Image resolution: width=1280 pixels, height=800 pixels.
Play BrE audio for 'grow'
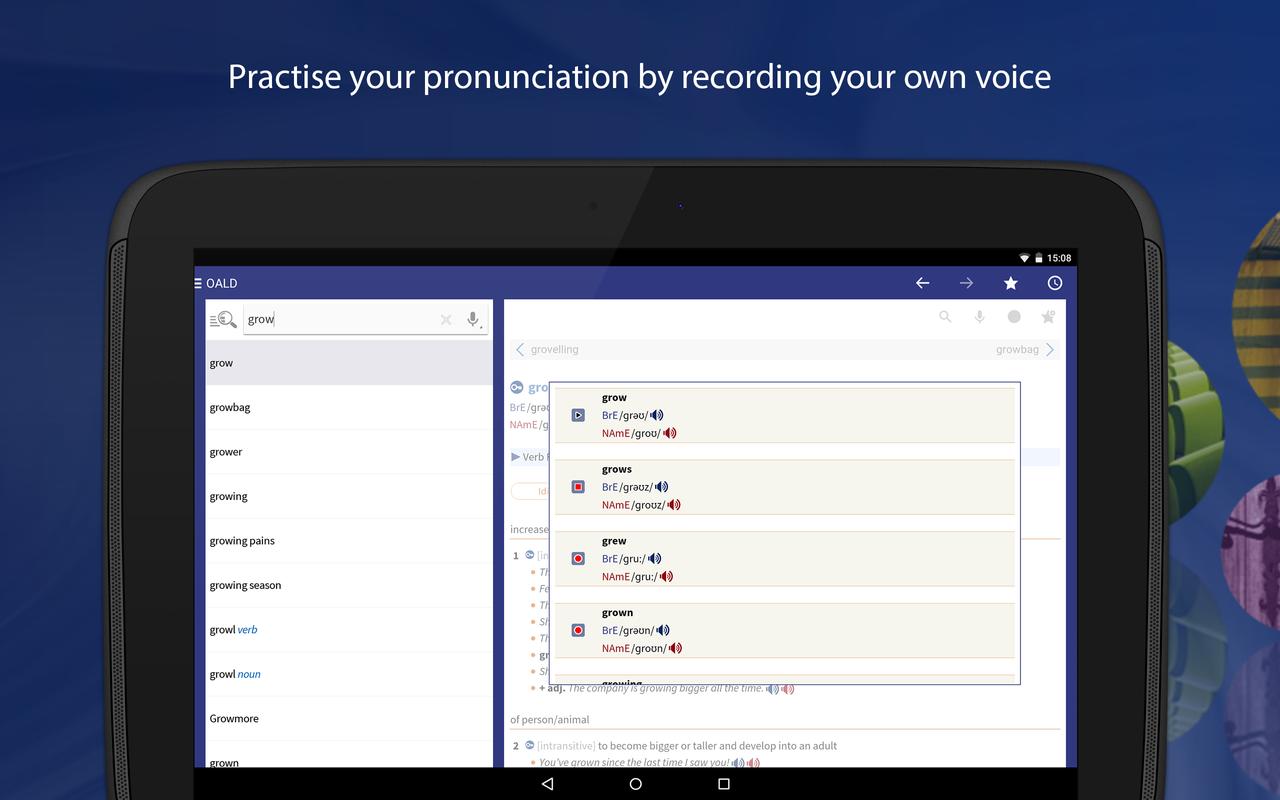657,415
